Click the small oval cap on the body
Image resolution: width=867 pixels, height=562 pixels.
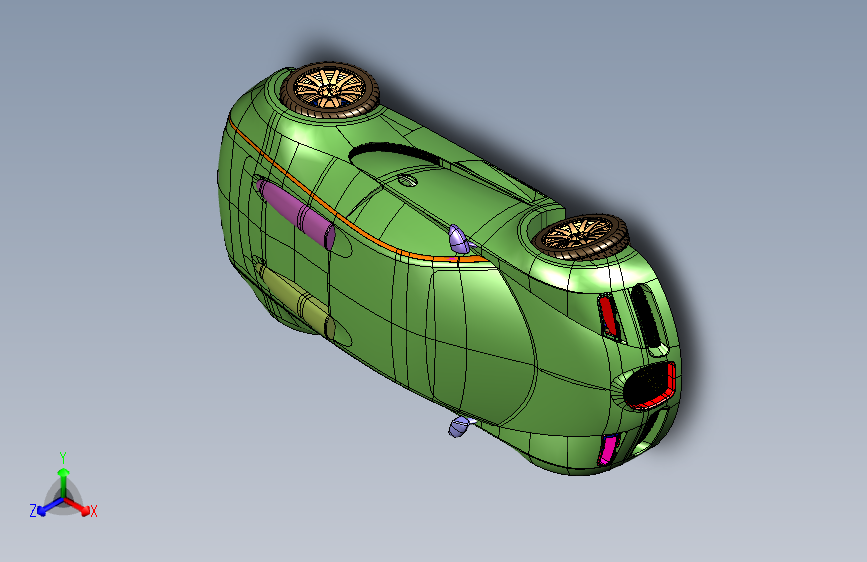(x=408, y=180)
